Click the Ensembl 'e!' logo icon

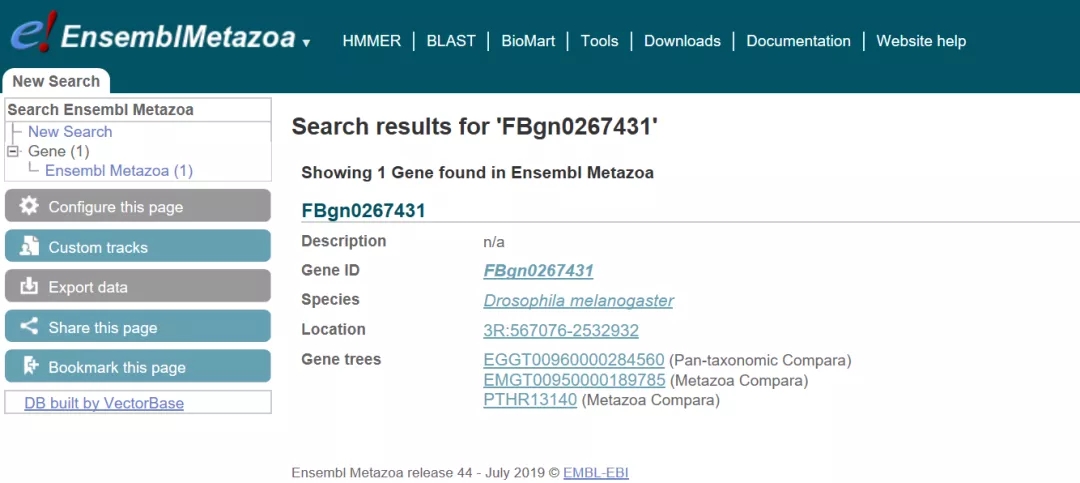[31, 34]
